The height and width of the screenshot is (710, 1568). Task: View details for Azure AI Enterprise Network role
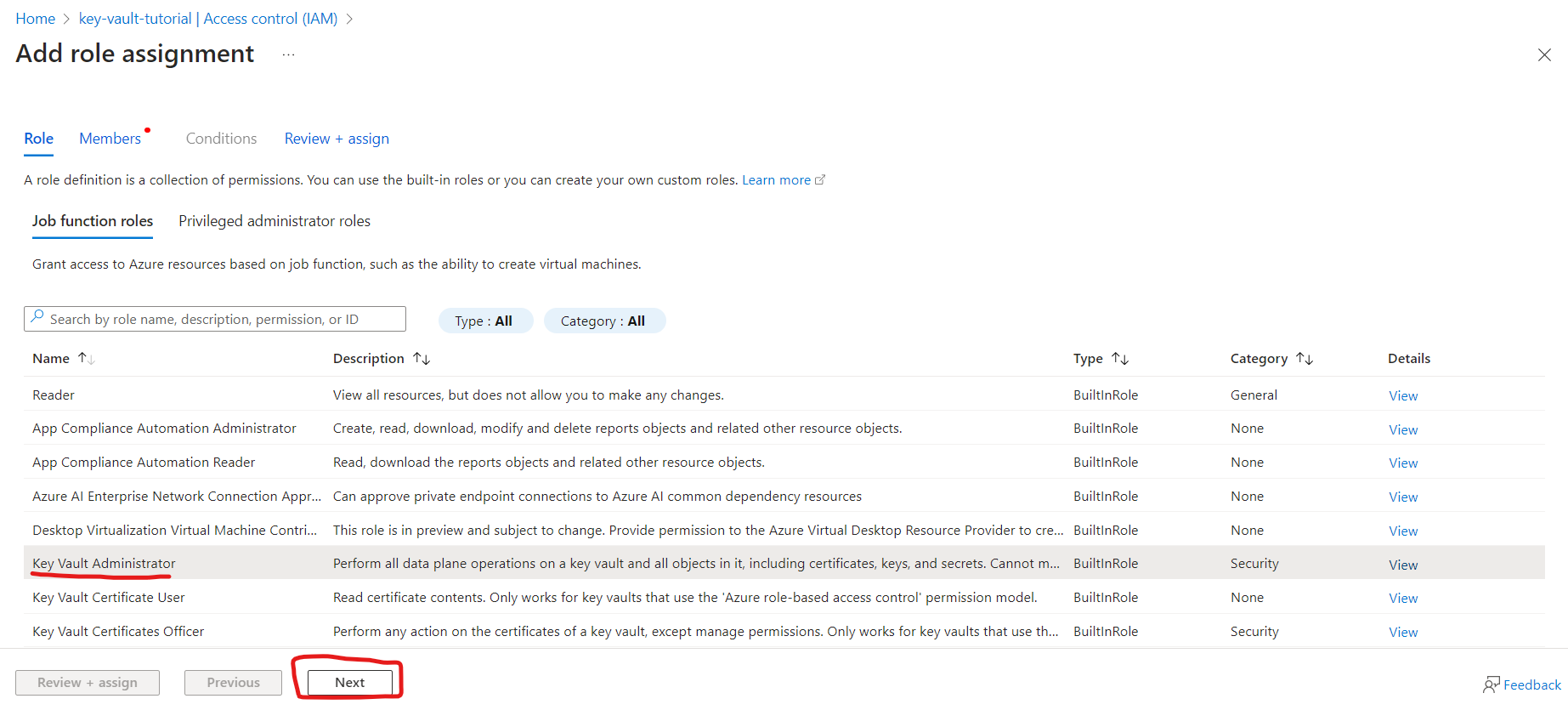tap(1403, 497)
